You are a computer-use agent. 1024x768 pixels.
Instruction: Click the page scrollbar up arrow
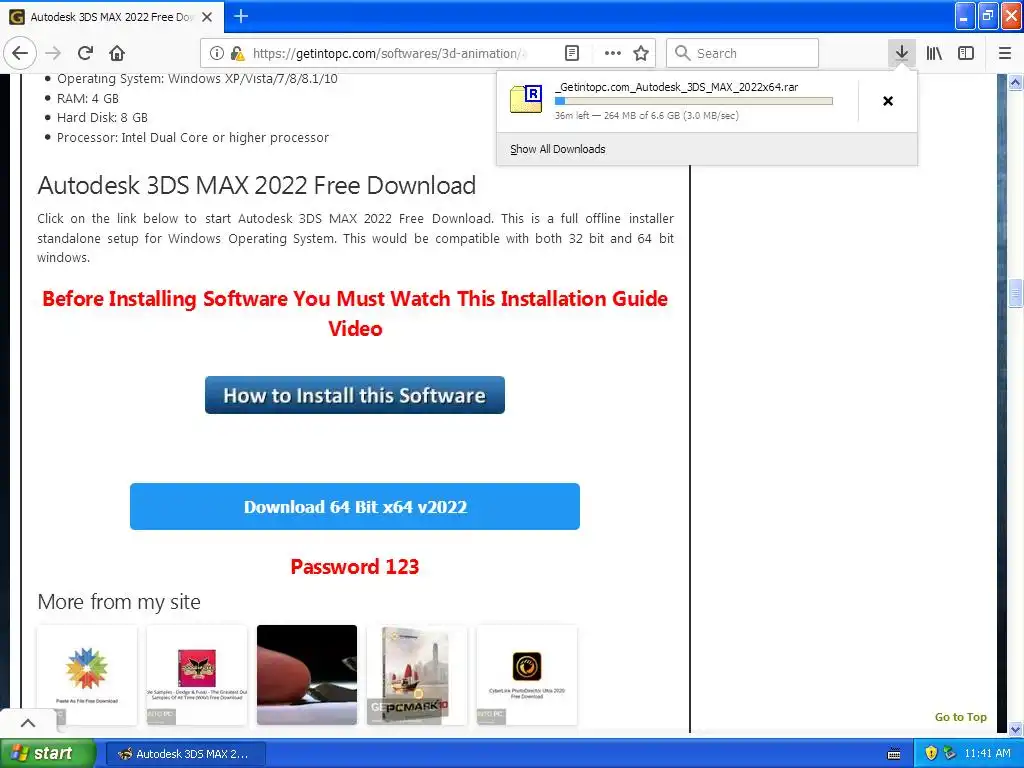[1016, 82]
